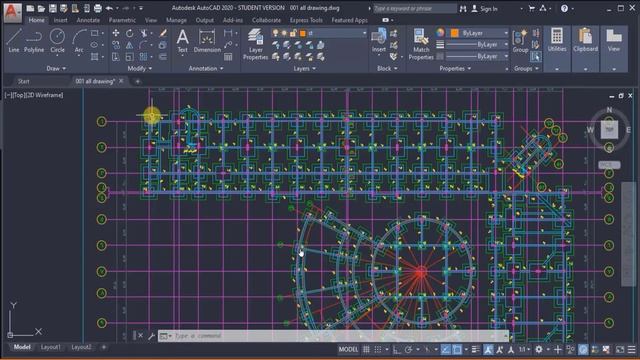Expand the Annotation panel dropdown
The width and height of the screenshot is (640, 360).
click(206, 69)
